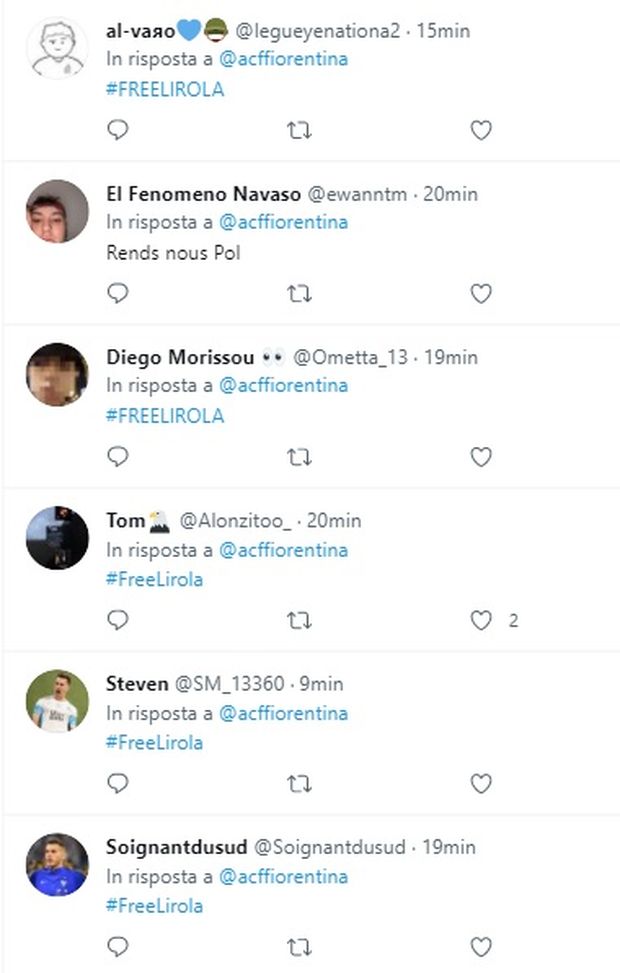Retweet Soignantdusud's #FreeLirola tweet
The width and height of the screenshot is (620, 973).
(299, 947)
